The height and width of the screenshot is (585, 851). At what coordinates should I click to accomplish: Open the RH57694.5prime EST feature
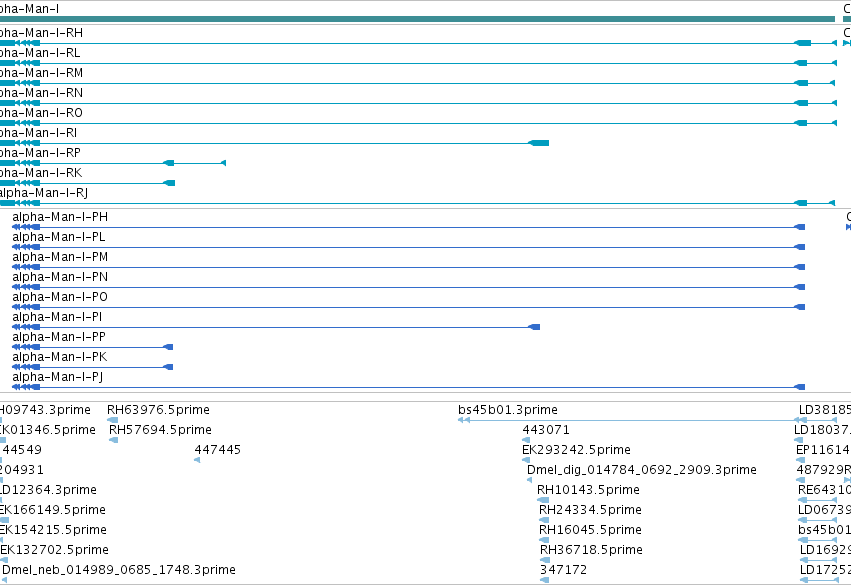(x=161, y=430)
